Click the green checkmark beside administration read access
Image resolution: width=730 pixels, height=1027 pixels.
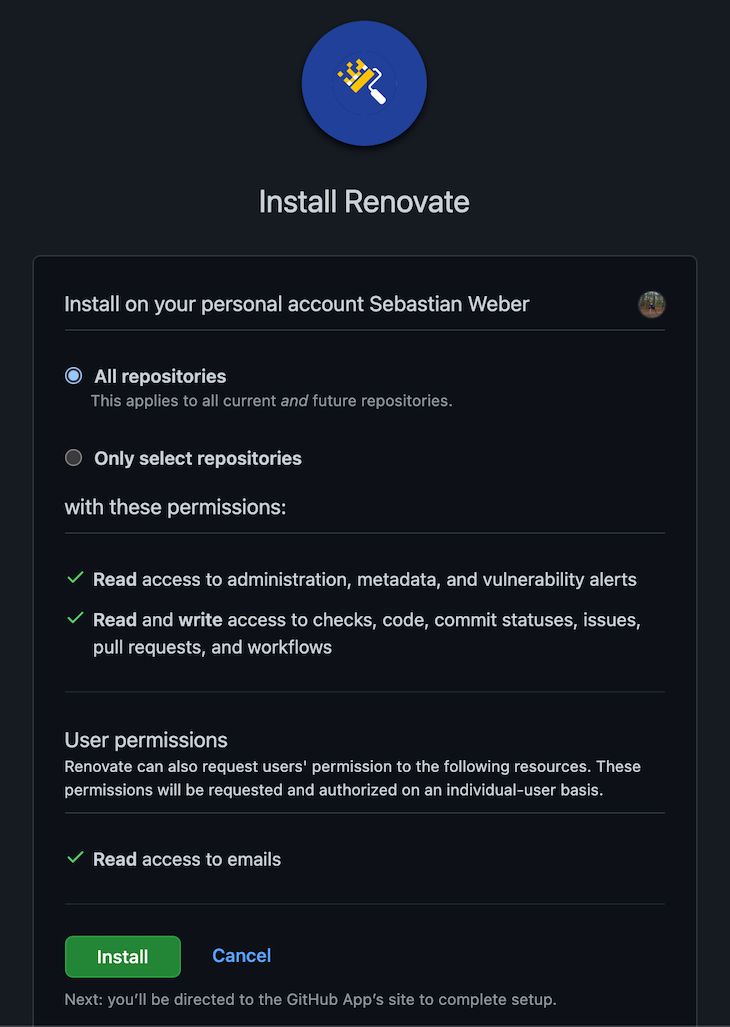[x=74, y=578]
